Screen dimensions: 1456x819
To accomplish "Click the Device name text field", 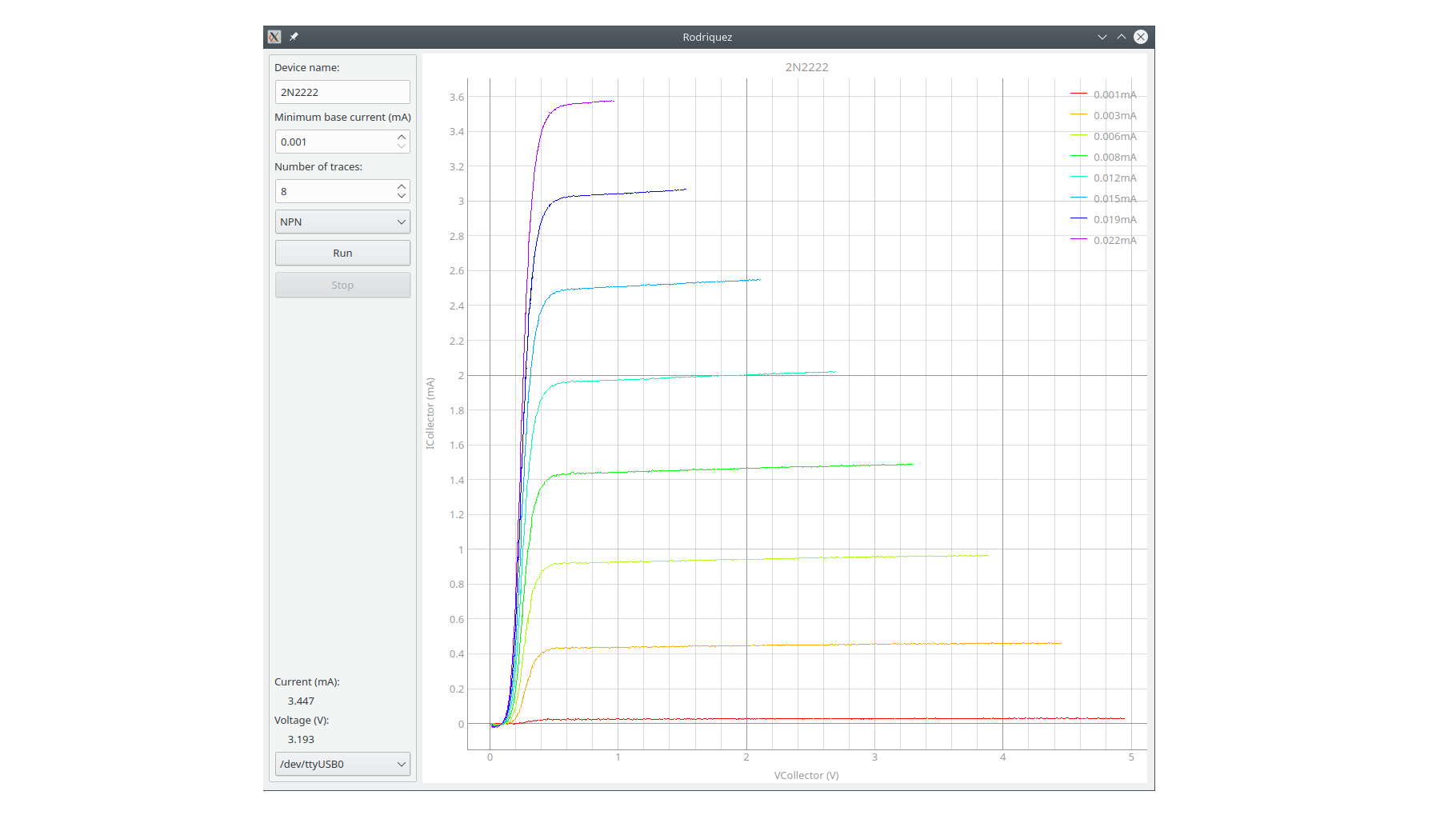I will 342,92.
